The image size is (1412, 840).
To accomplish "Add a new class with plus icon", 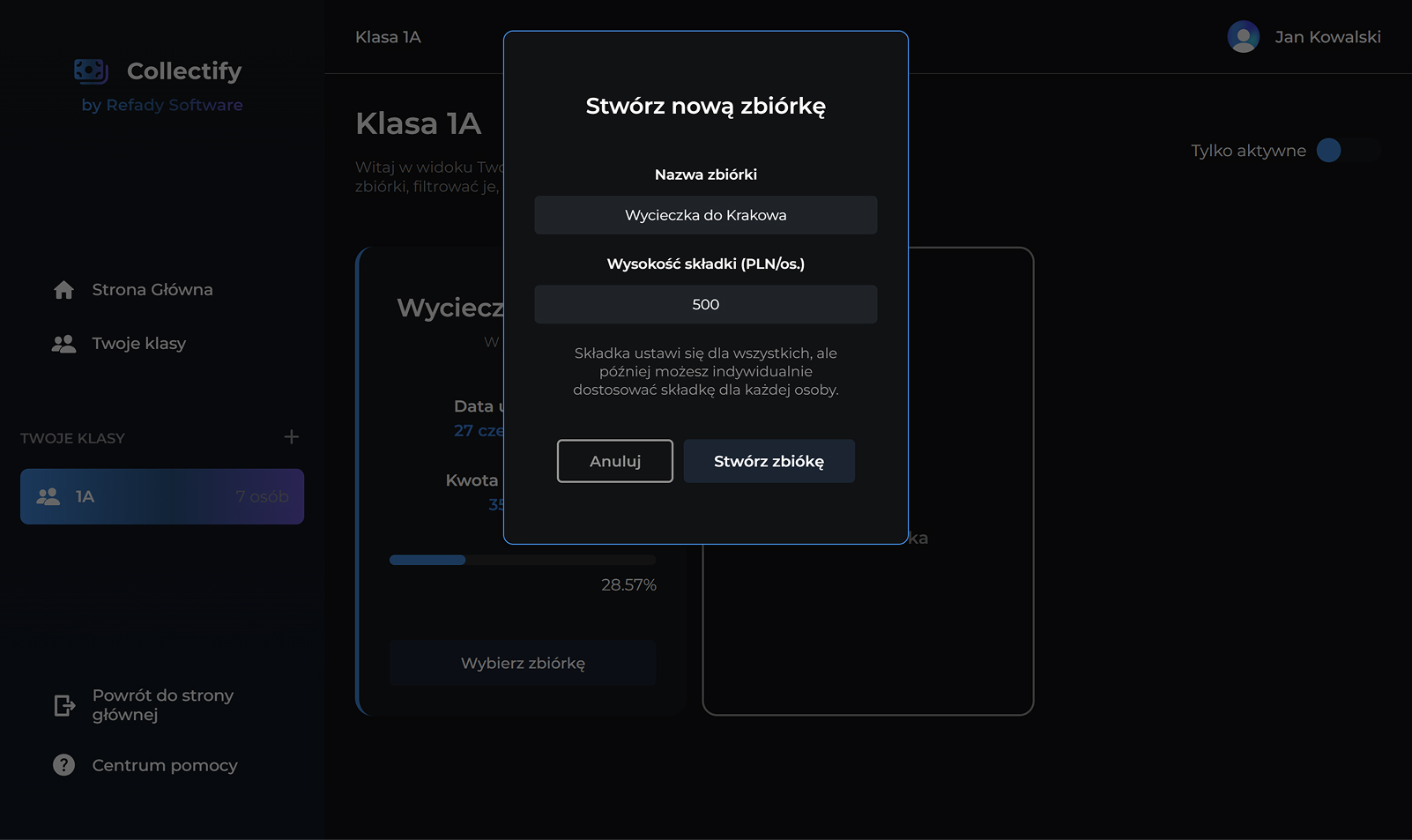I will click(x=292, y=437).
